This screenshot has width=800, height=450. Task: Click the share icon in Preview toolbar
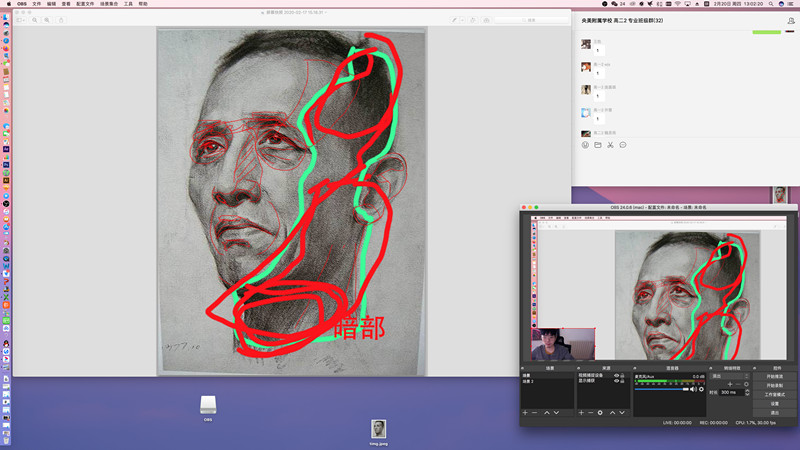(61, 20)
